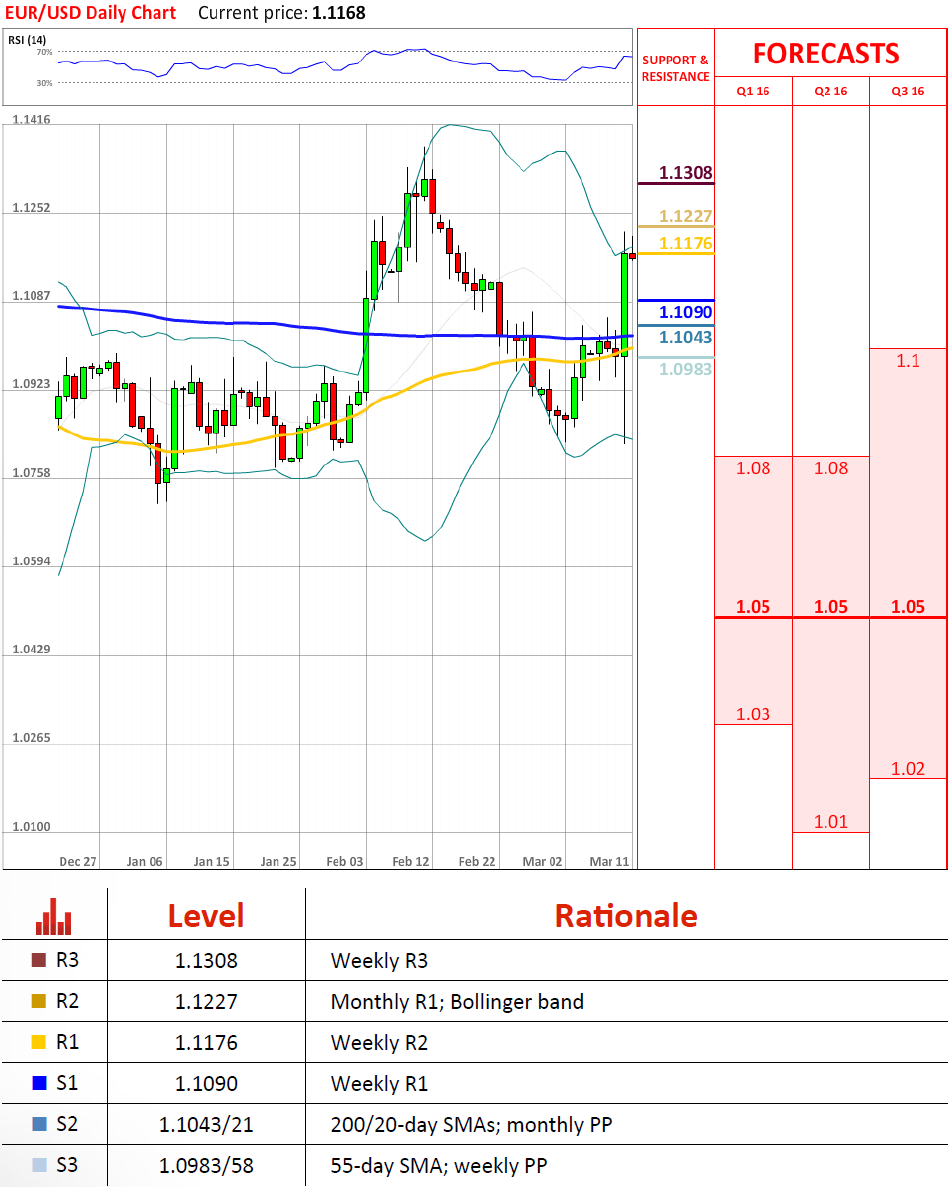951x1187 pixels.
Task: Click the R3 row label in table
Action: tap(67, 960)
